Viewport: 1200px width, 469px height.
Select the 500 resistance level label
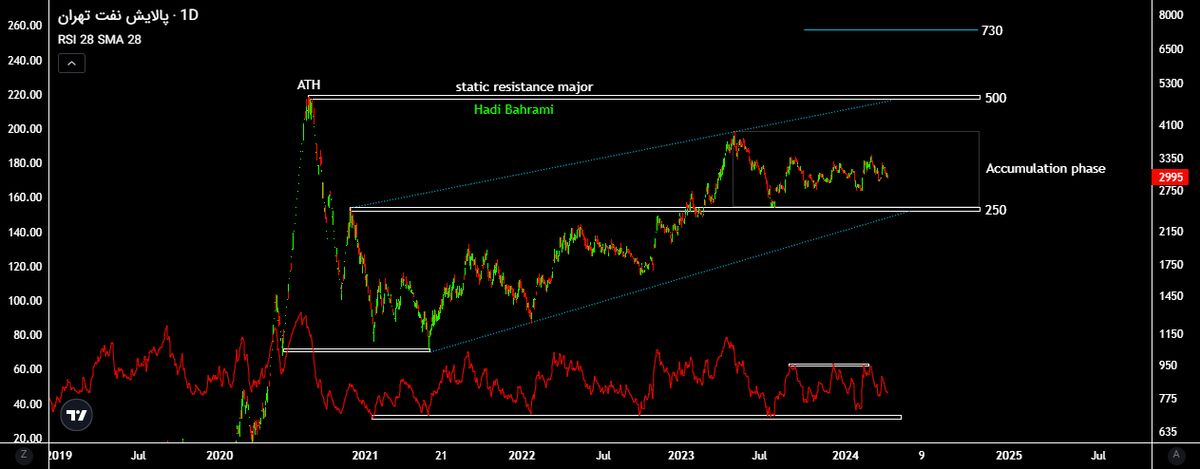pos(995,98)
